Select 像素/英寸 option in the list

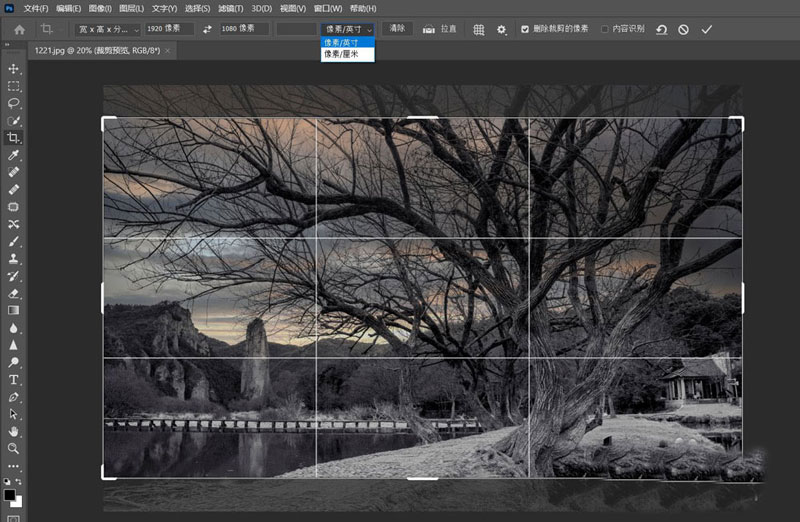point(341,42)
